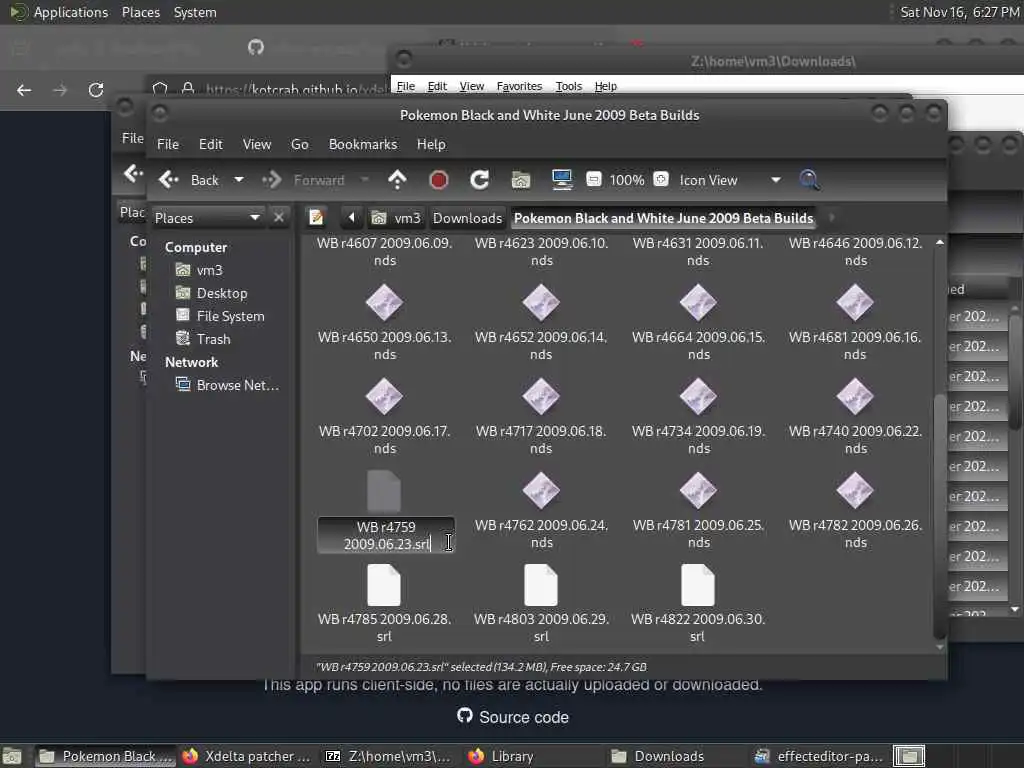The height and width of the screenshot is (768, 1024).
Task: Click the red Stop loading icon
Action: (x=438, y=180)
